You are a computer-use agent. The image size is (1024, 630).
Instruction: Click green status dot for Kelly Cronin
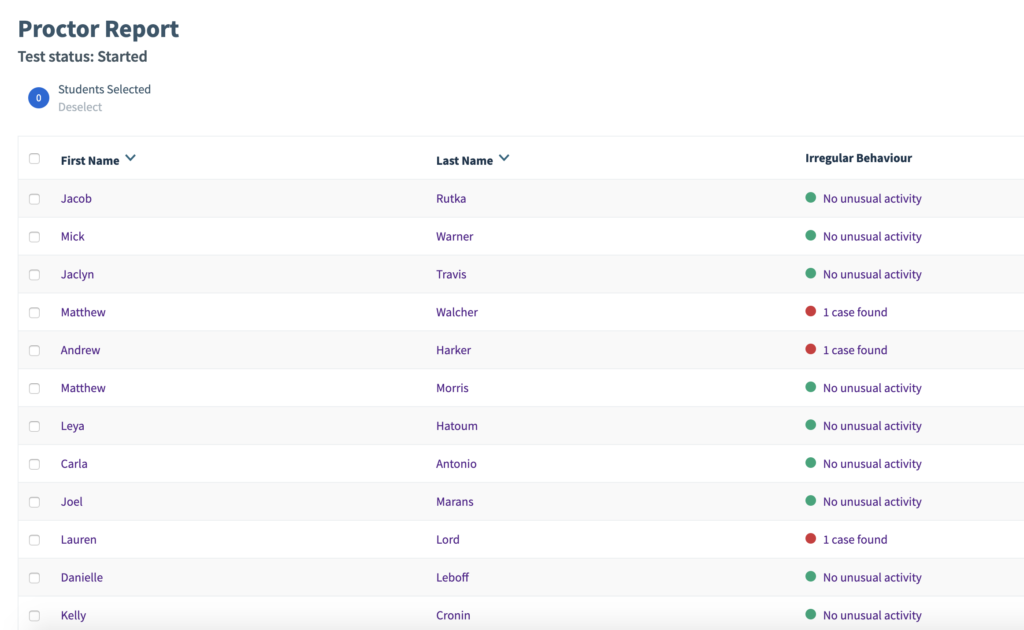pos(810,614)
